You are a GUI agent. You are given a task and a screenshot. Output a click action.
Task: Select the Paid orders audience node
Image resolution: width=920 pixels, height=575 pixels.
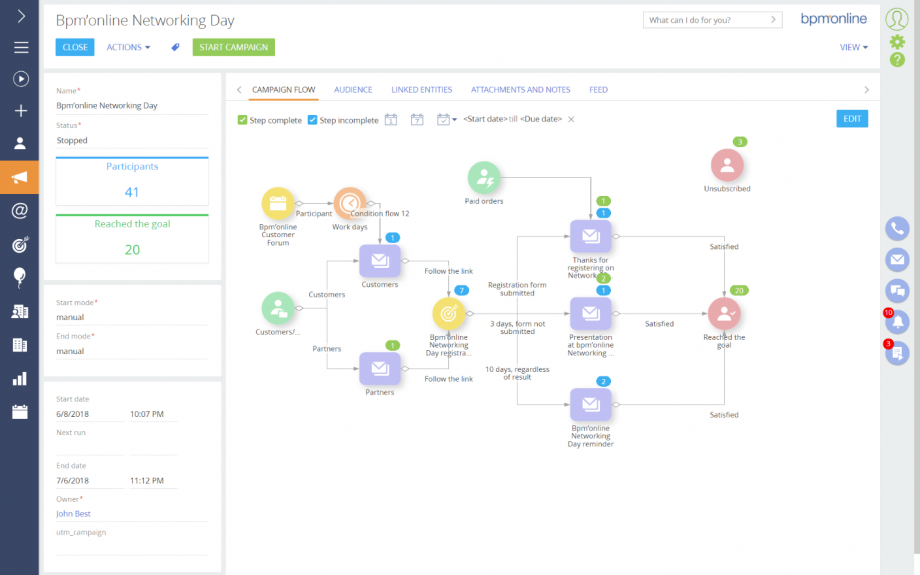484,178
